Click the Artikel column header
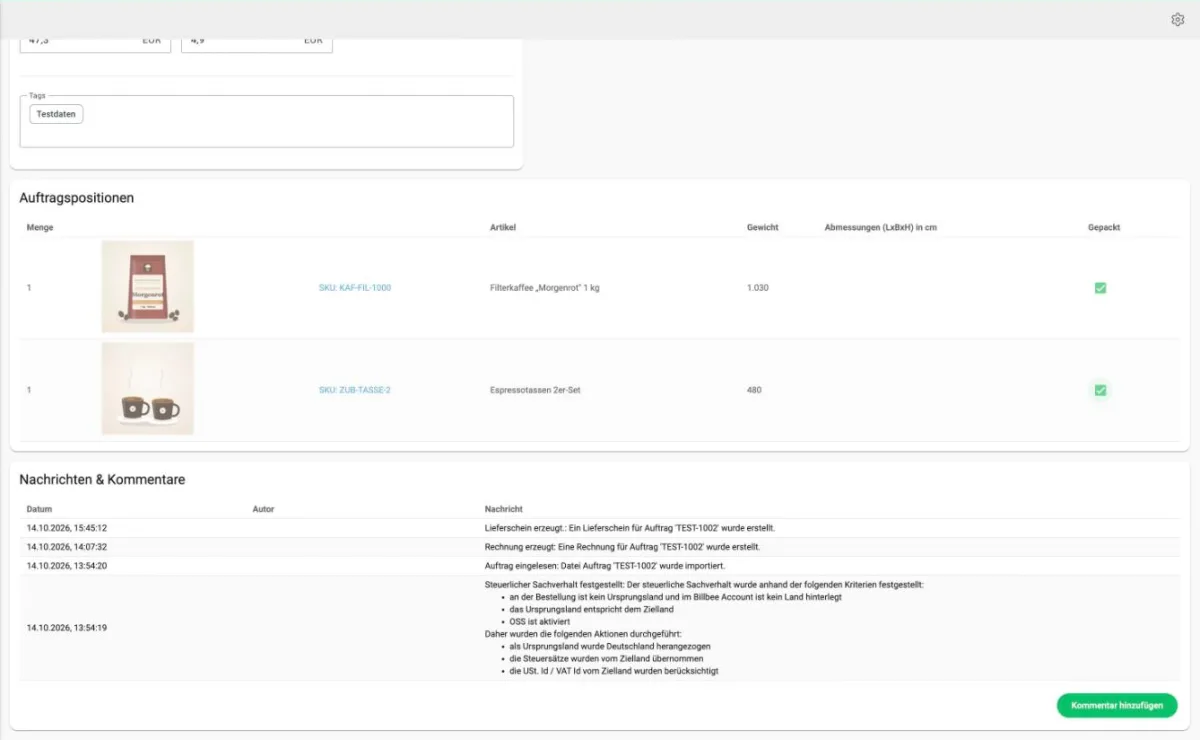The height and width of the screenshot is (740, 1200). point(503,227)
